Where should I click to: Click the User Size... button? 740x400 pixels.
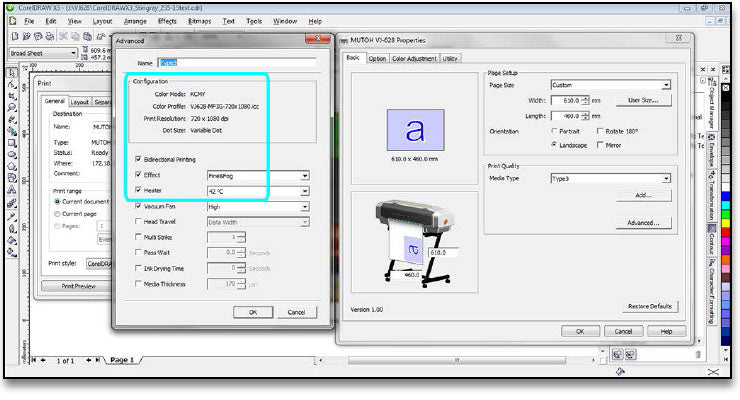pos(643,100)
